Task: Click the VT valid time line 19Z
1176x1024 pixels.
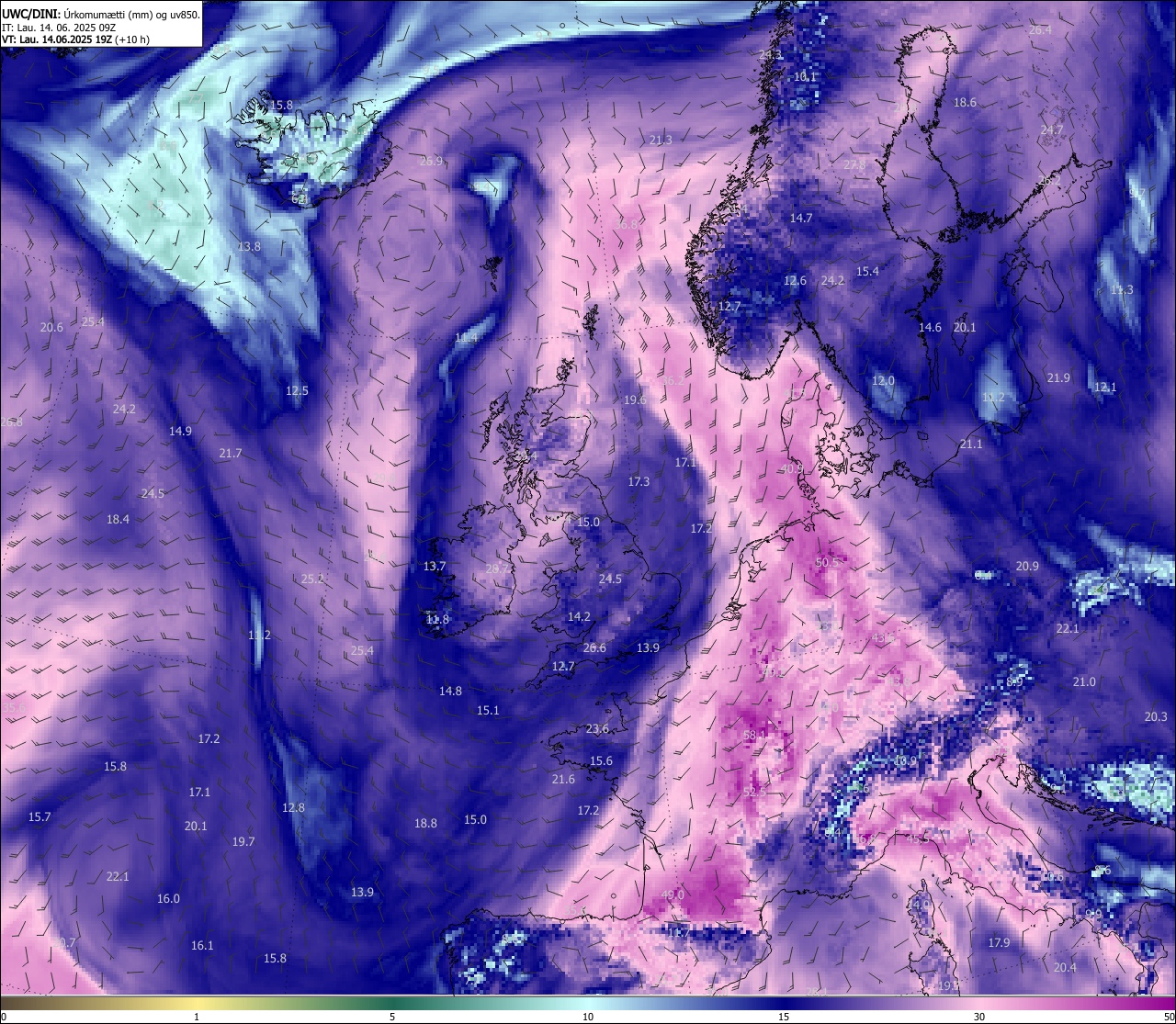Action: [x=75, y=39]
